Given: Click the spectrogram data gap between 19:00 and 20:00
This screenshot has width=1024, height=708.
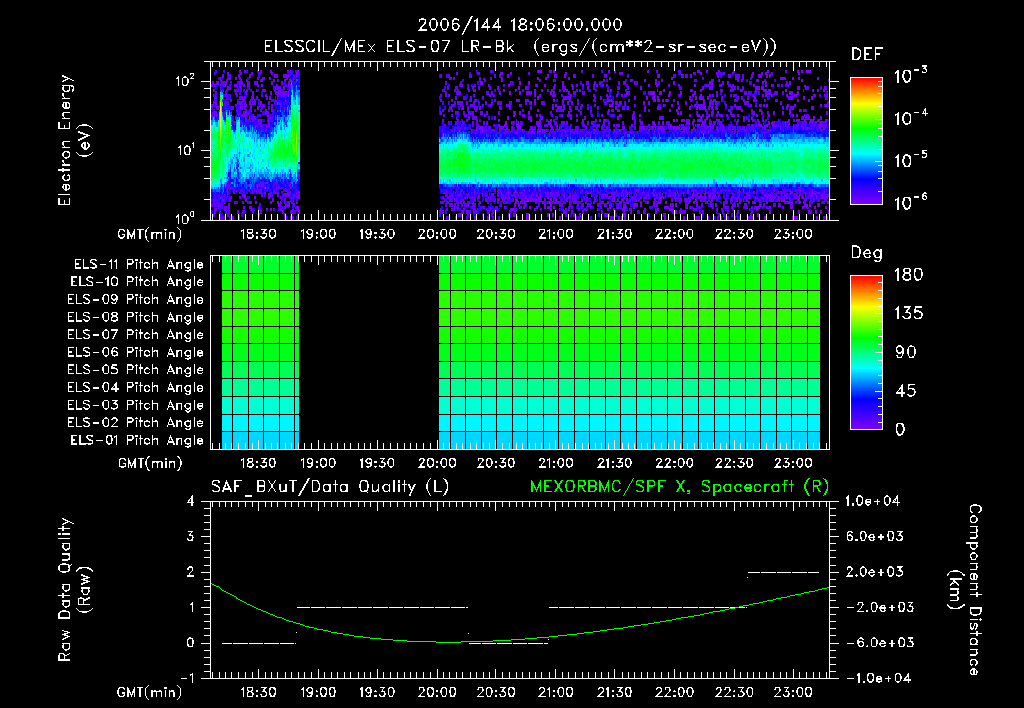Looking at the screenshot, I should pos(369,140).
